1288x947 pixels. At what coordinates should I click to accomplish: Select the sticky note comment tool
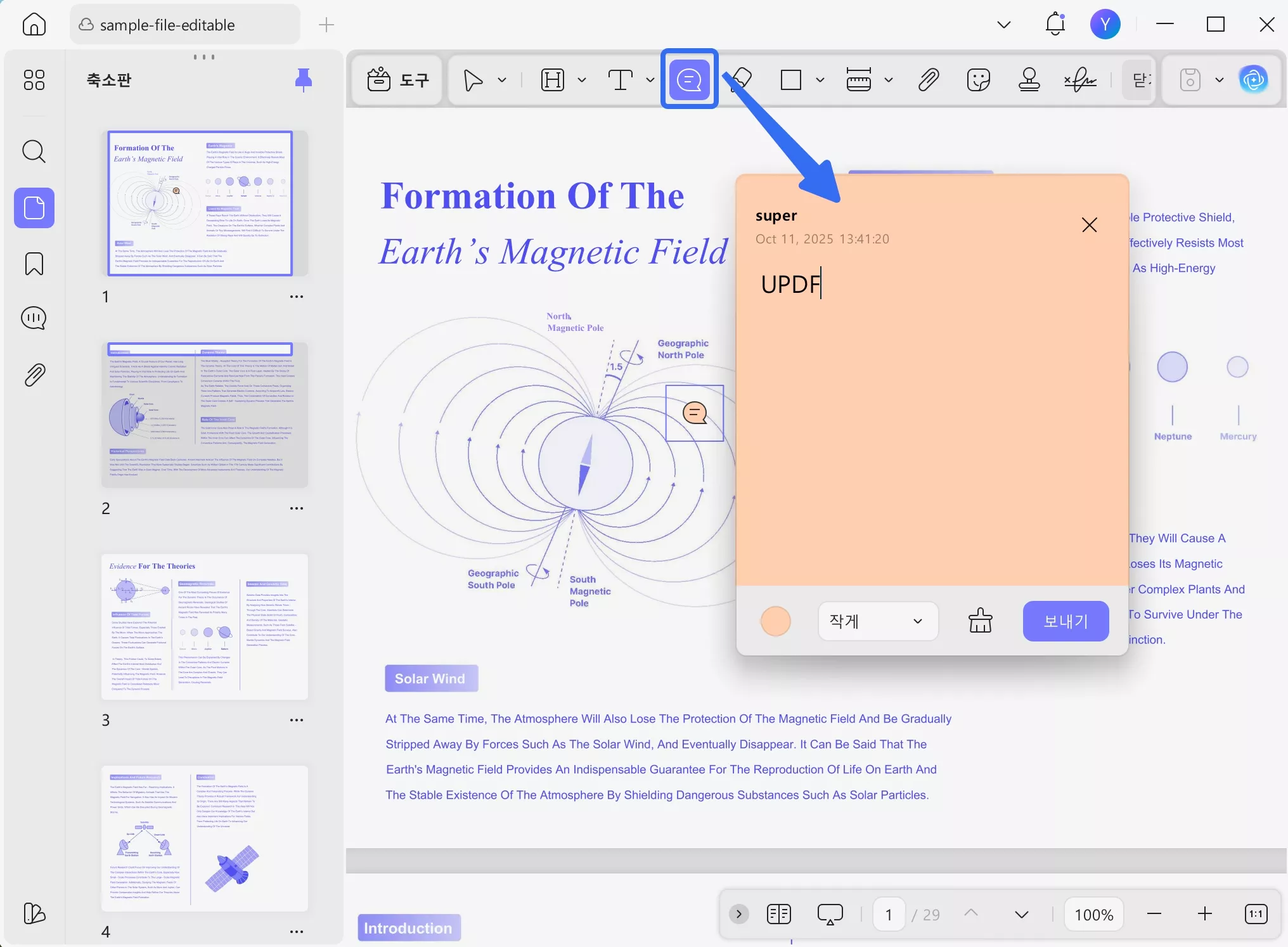(x=689, y=80)
